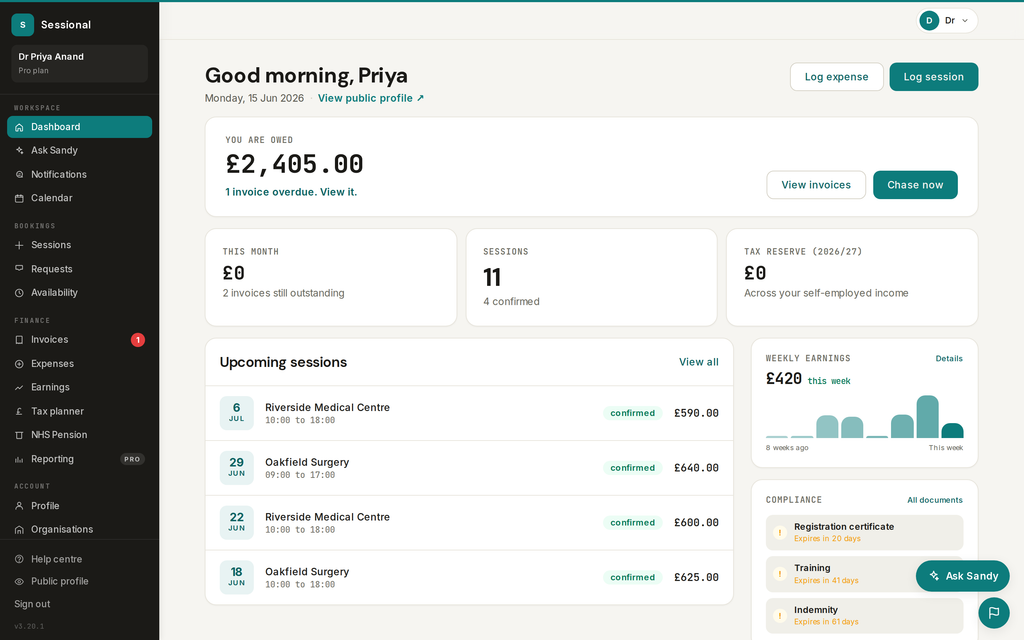1024x640 pixels.
Task: Open the Tax planner page
Action: coord(80,411)
